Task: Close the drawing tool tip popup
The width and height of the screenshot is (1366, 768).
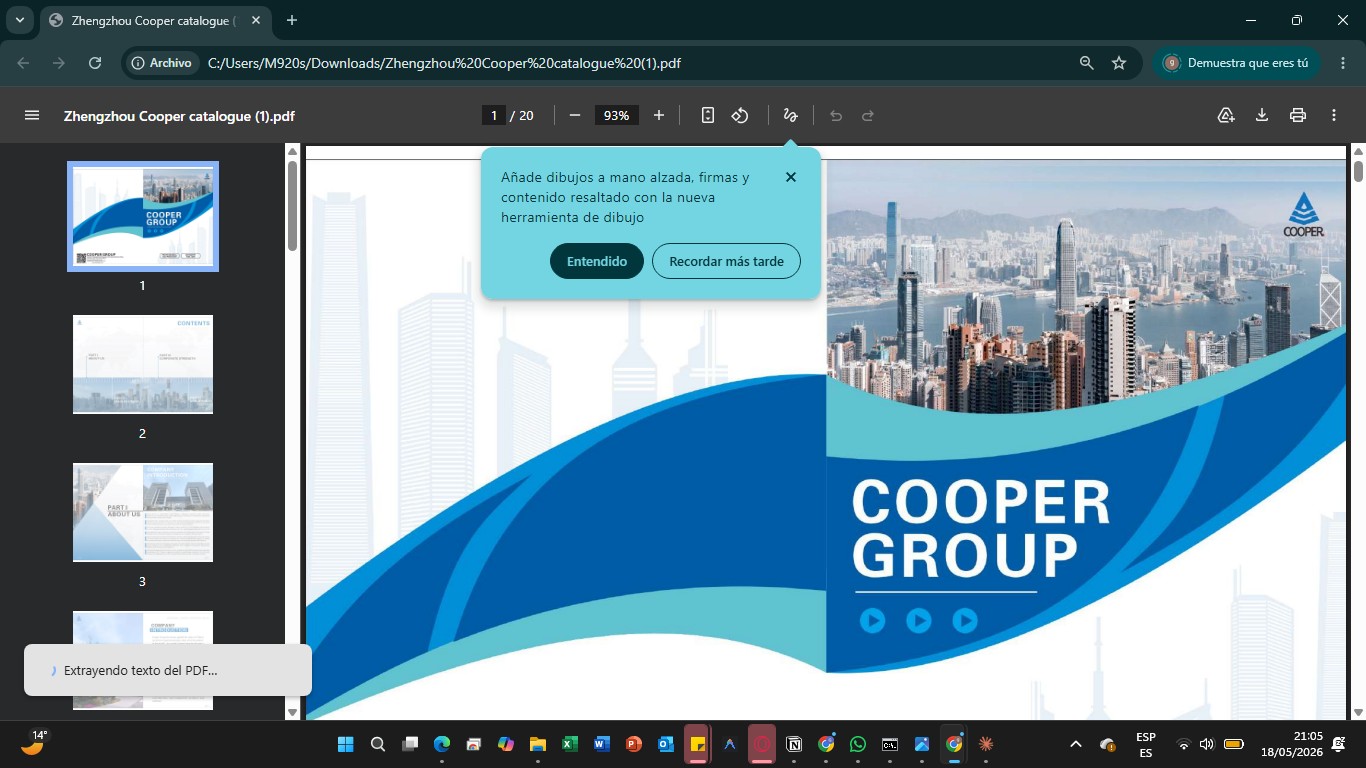Action: point(791,177)
